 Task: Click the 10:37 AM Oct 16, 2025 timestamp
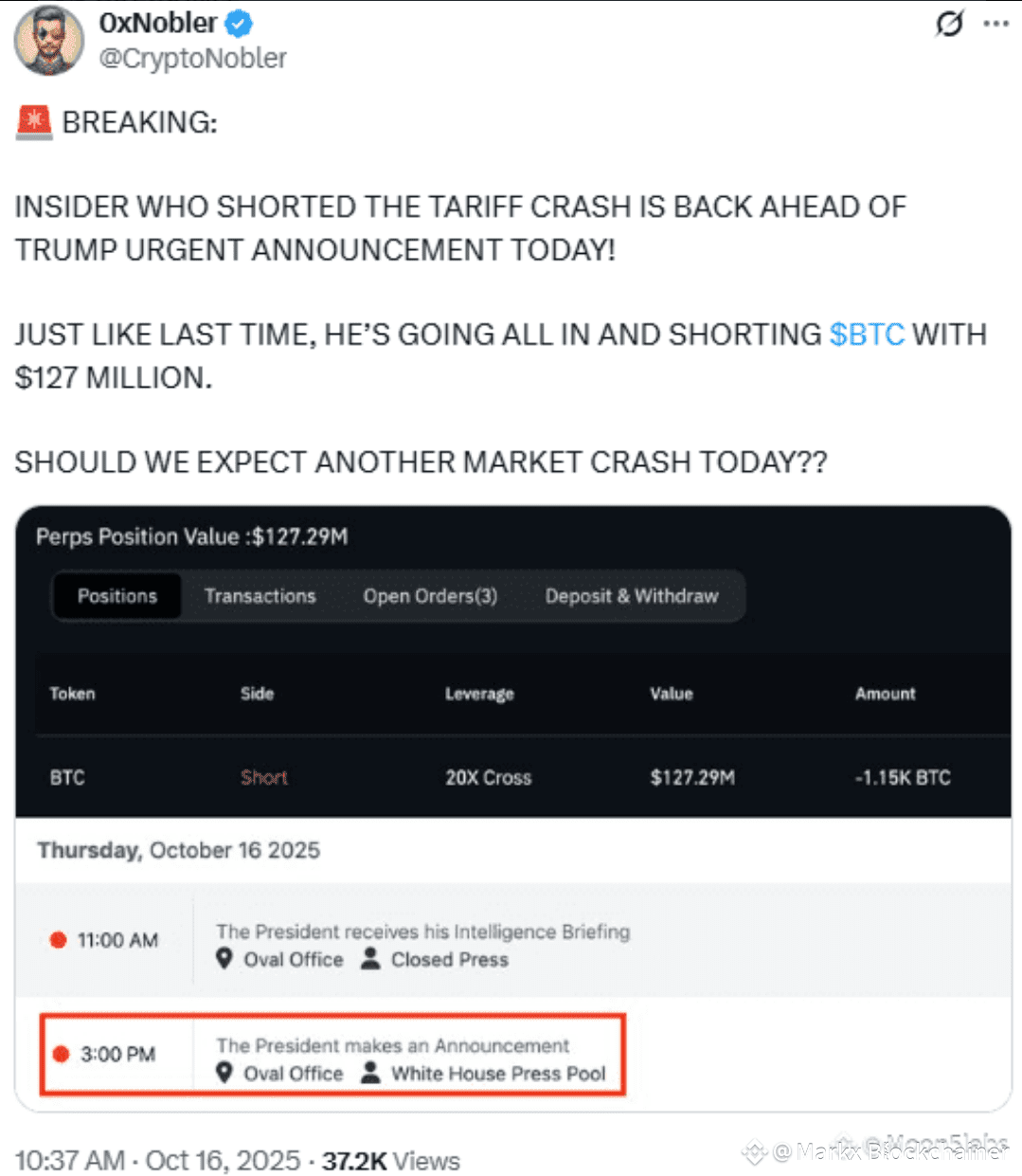click(x=157, y=1161)
